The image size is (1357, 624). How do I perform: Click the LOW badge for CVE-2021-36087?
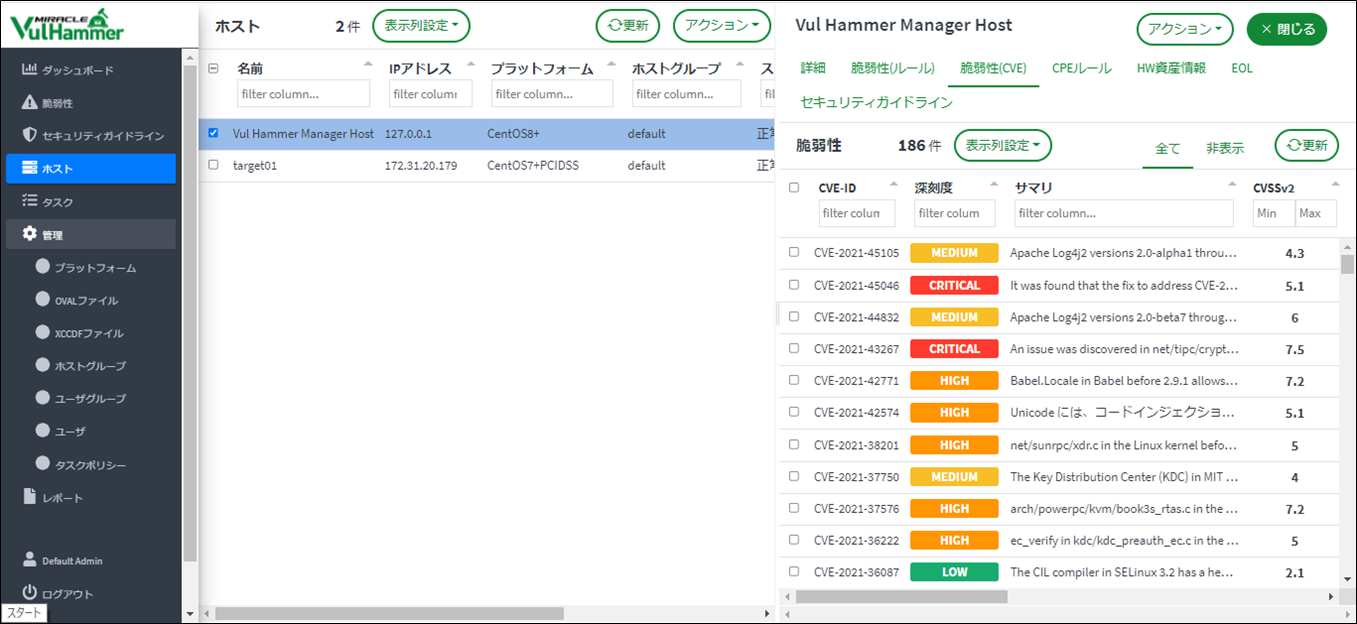tap(954, 572)
